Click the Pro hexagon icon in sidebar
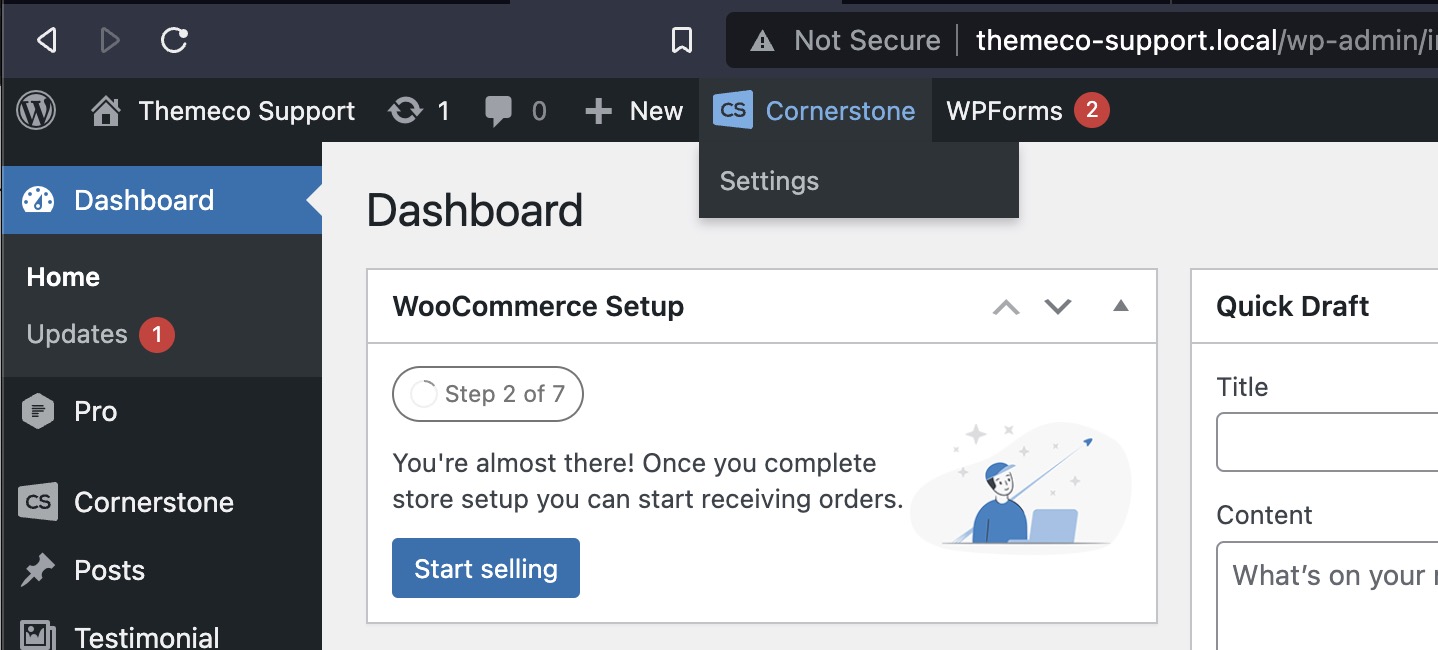Screen dimensions: 1438x650 (38, 411)
